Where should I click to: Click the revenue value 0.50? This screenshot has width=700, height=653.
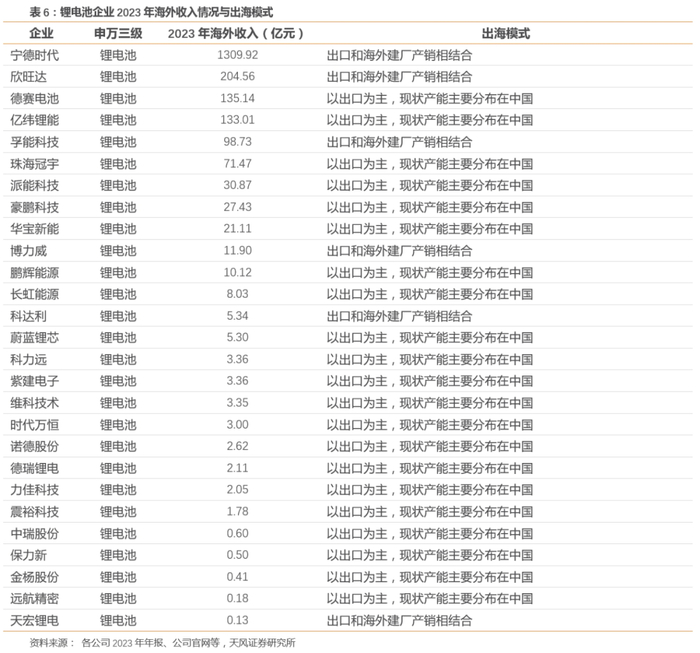pyautogui.click(x=238, y=555)
